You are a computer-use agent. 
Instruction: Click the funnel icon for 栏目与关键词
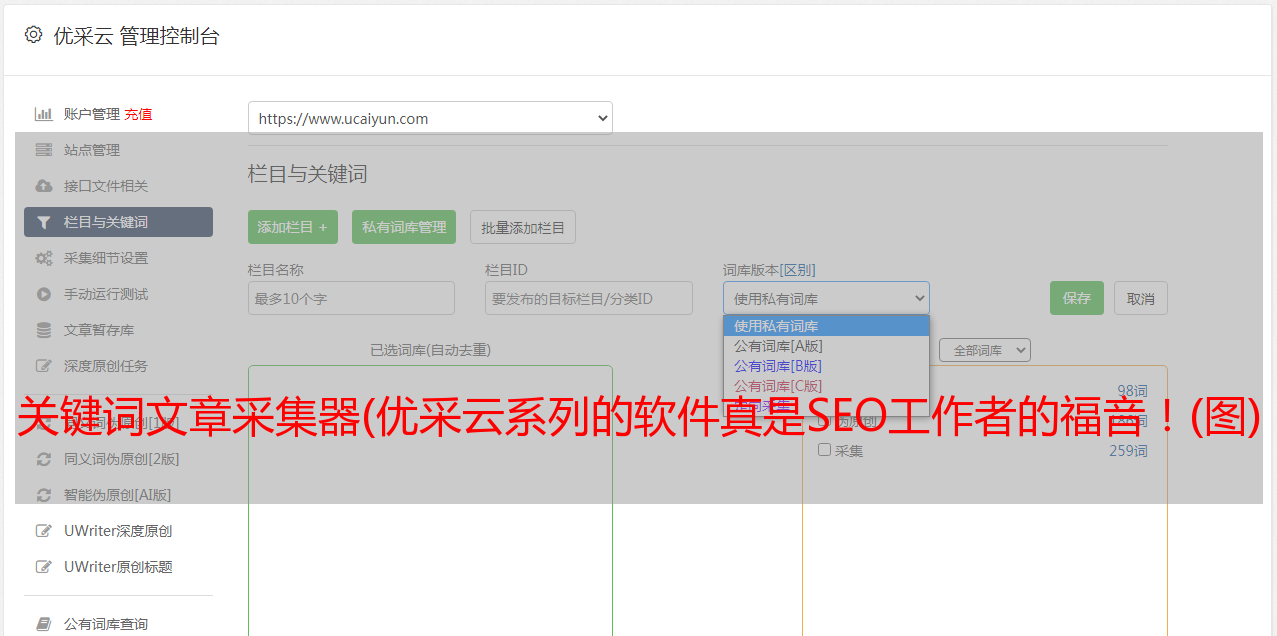coord(44,222)
